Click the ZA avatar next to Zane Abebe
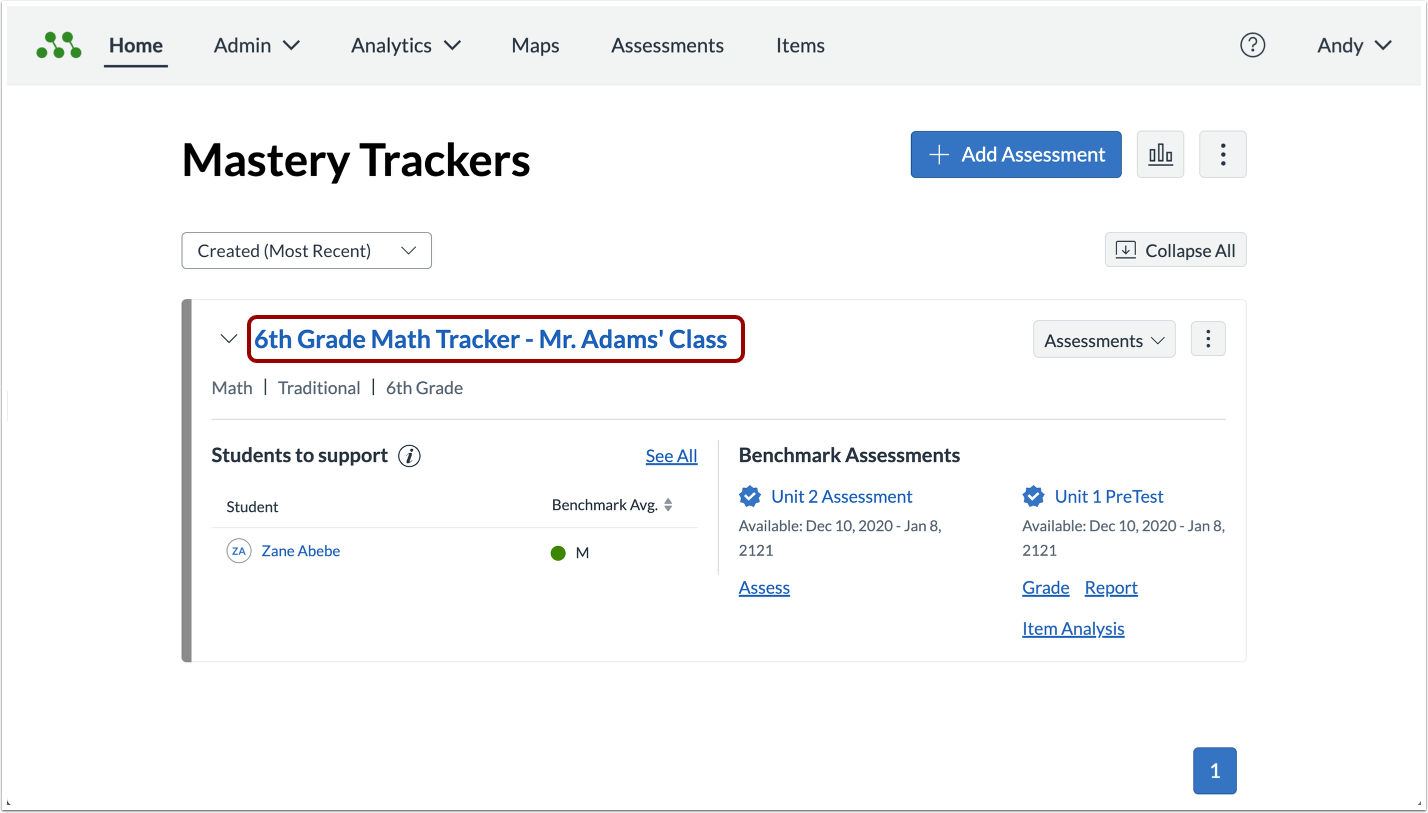Image resolution: width=1428 pixels, height=813 pixels. 238,551
